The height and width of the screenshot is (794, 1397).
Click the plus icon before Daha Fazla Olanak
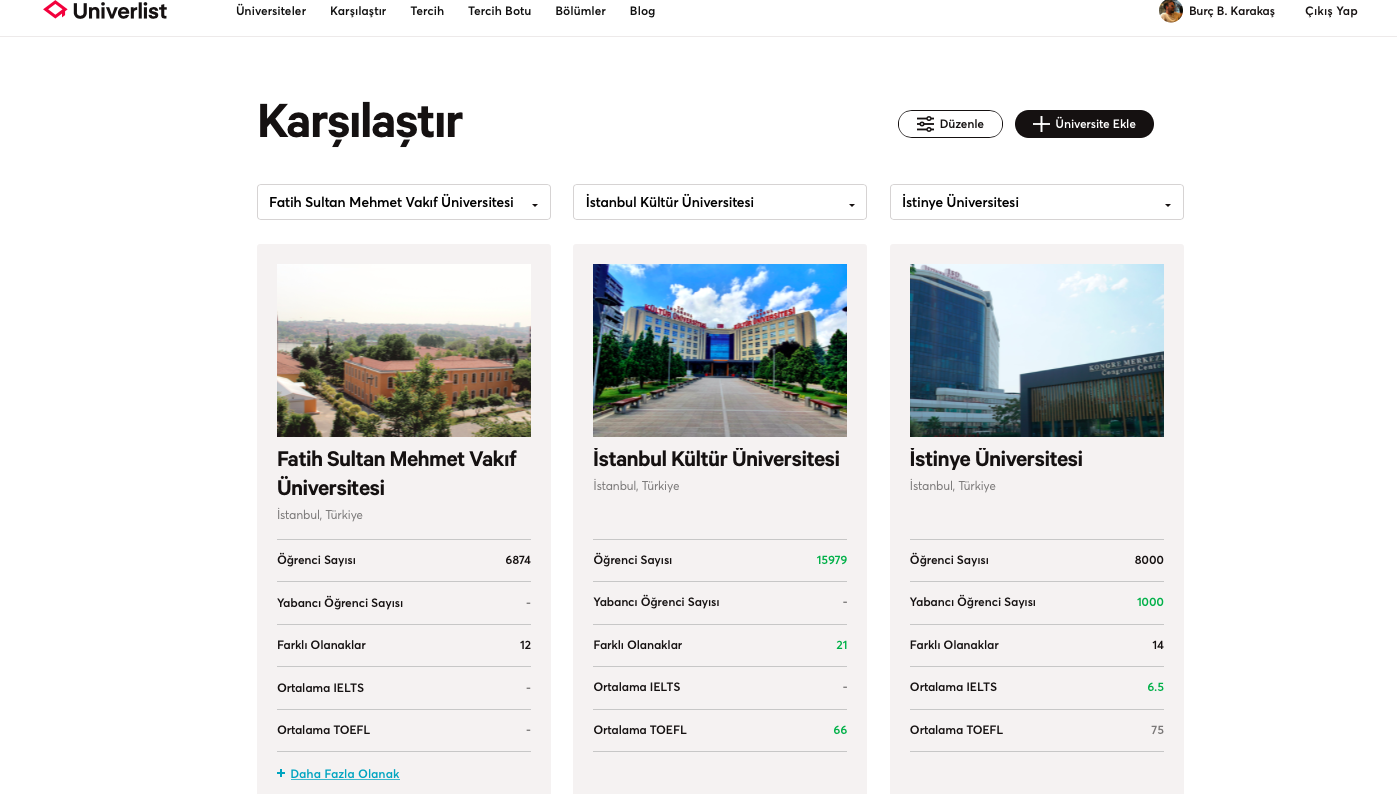[280, 773]
